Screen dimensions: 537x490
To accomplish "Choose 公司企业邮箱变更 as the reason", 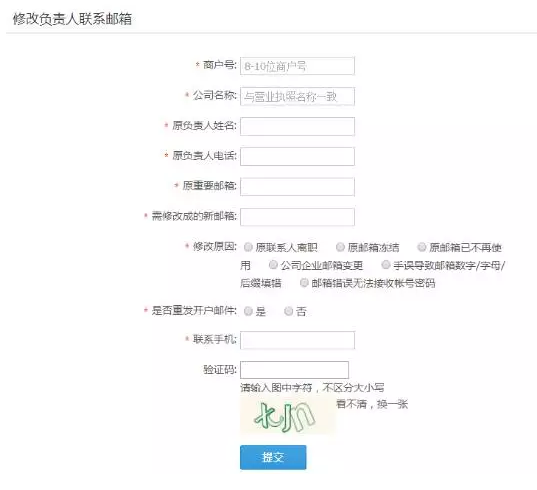I will 273,265.
